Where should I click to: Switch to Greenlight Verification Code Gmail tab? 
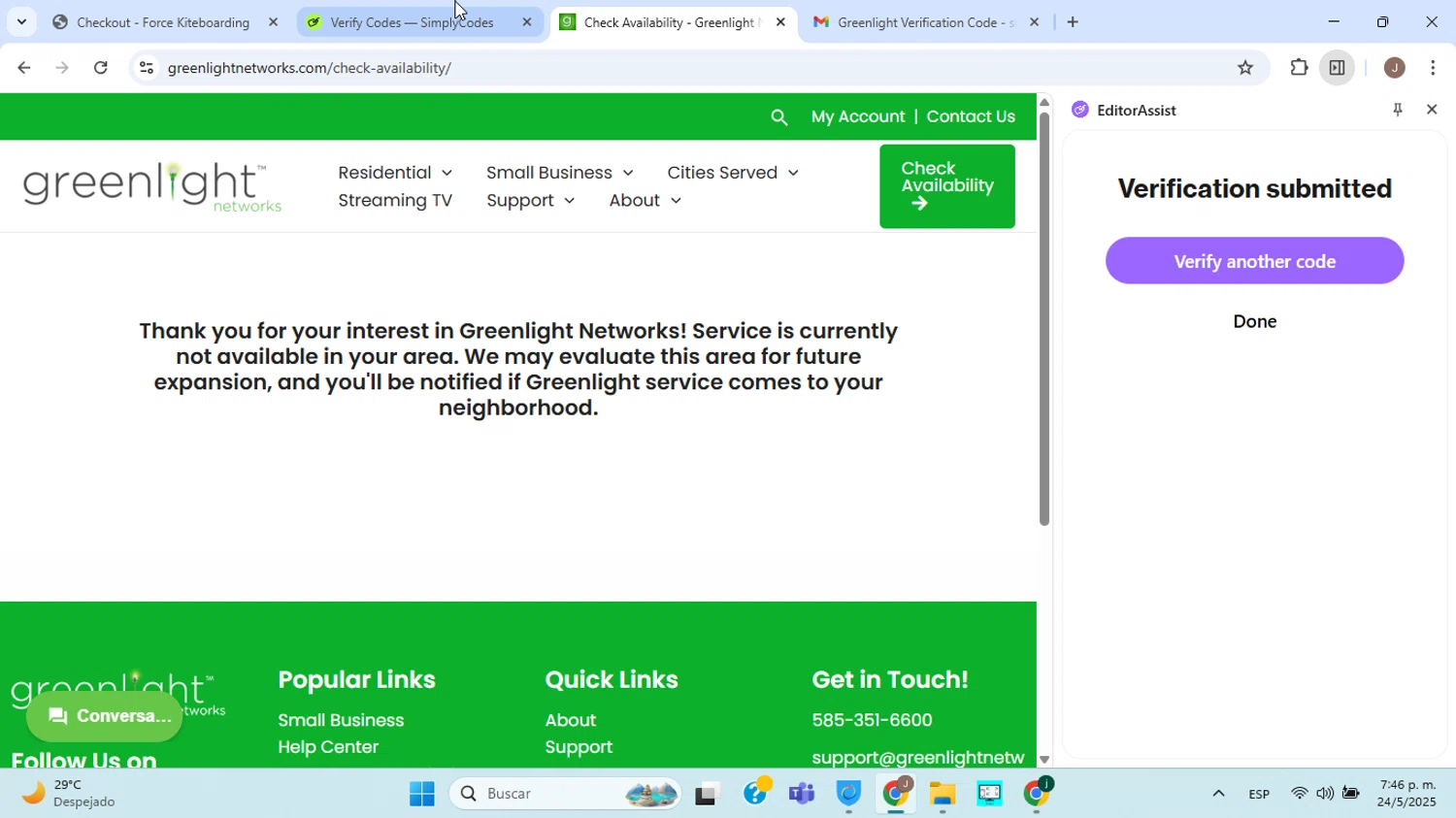point(925,22)
